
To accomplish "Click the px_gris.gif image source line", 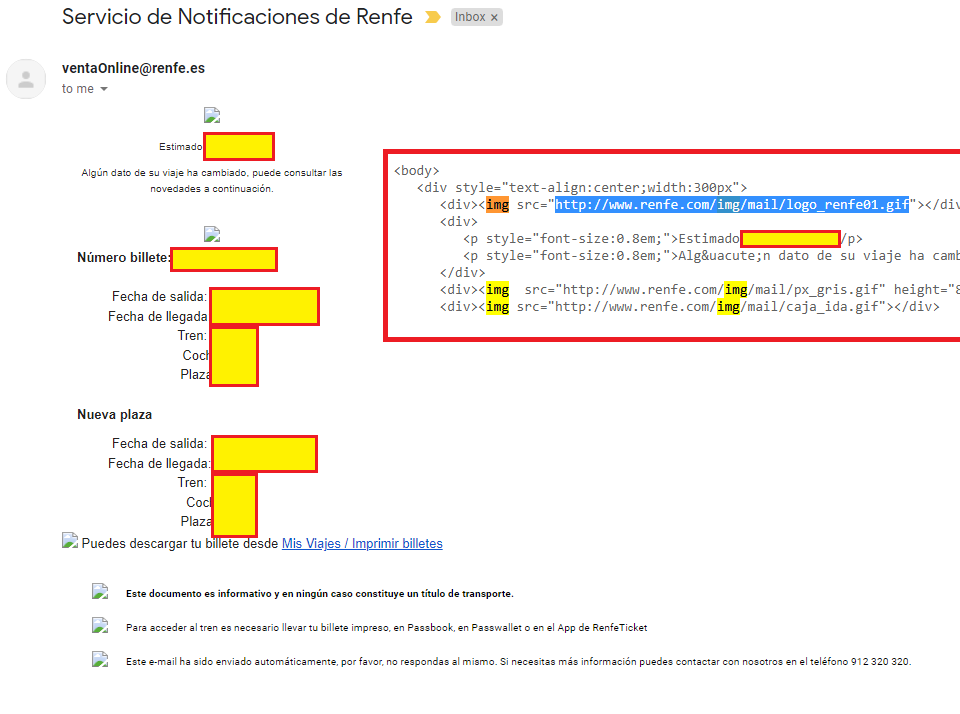I will pos(699,290).
